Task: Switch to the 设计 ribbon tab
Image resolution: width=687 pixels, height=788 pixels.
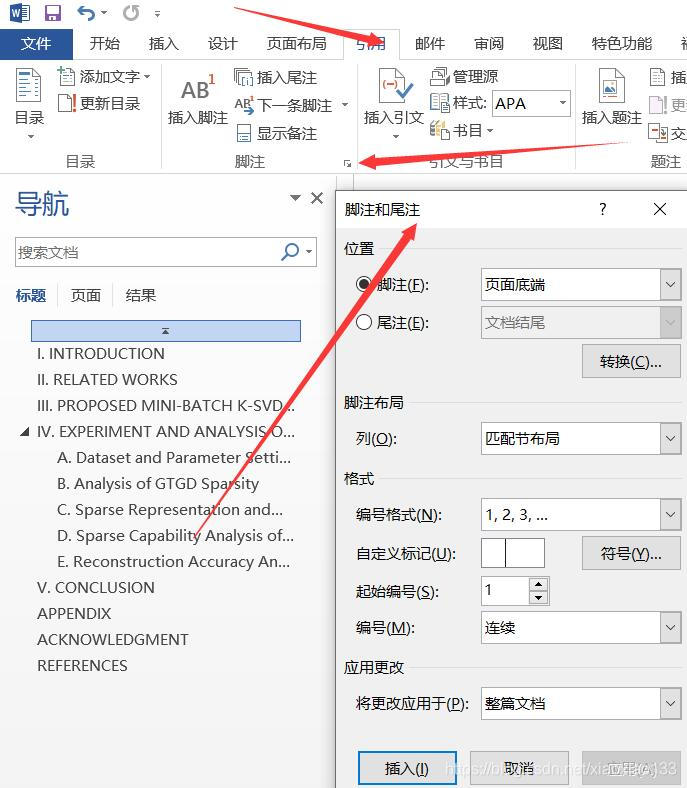Action: pyautogui.click(x=223, y=44)
